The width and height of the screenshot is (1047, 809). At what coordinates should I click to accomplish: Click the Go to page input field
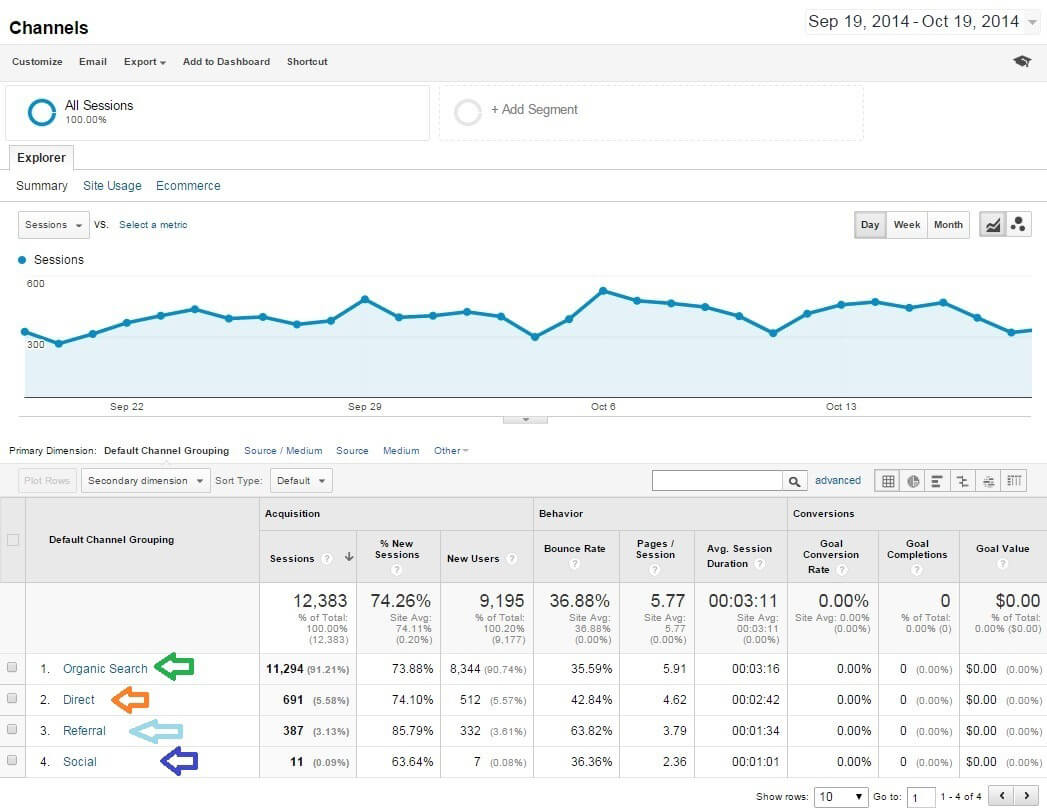[x=920, y=796]
